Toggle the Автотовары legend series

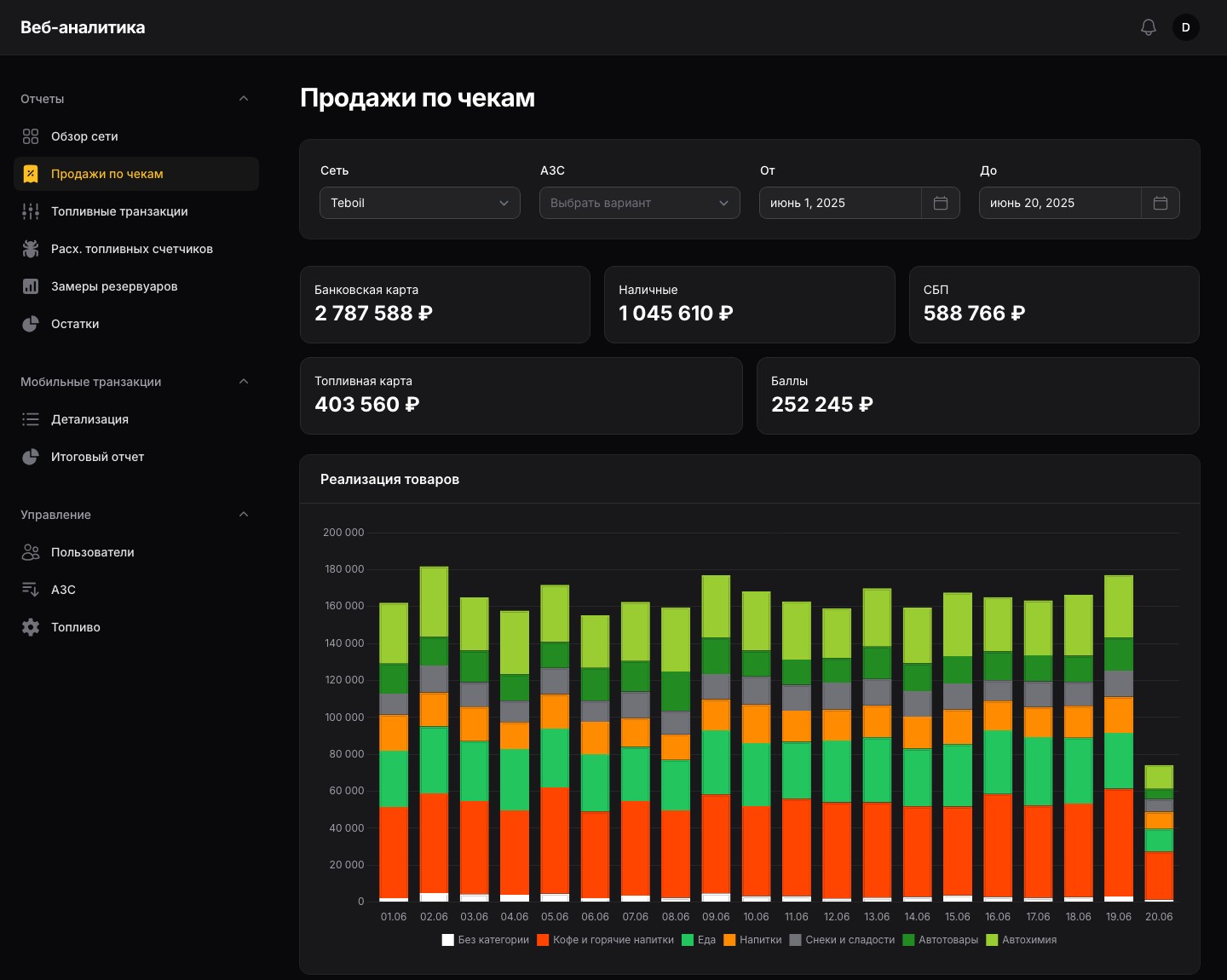(941, 940)
